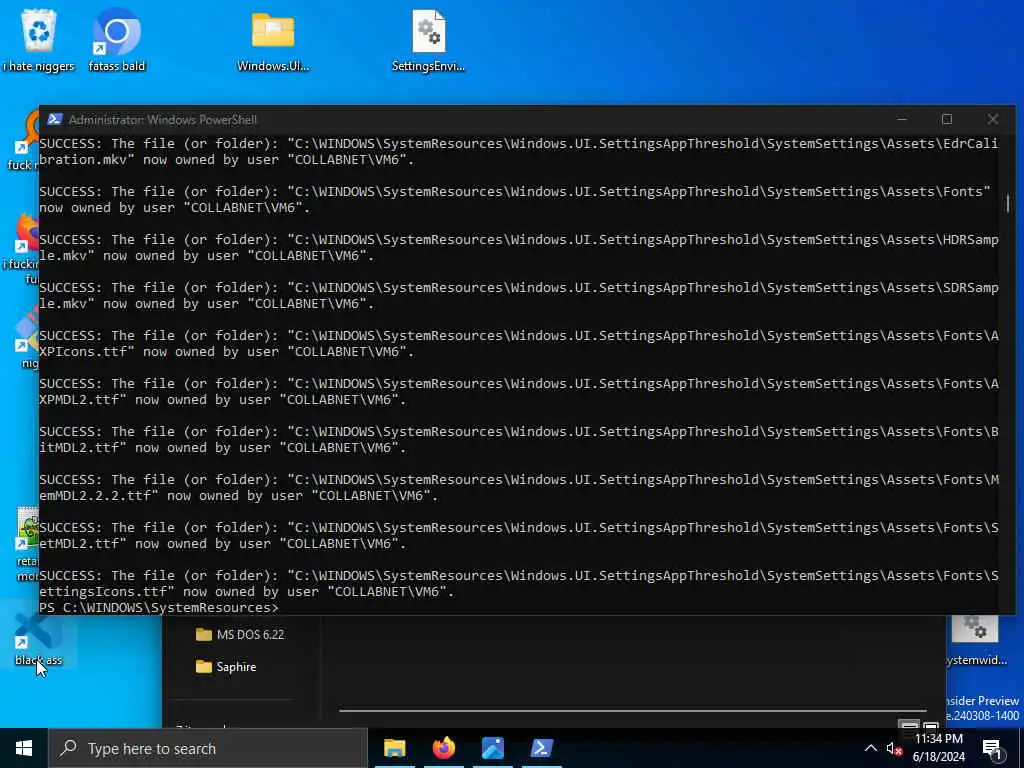Select the MS DOS 6.22 folder in File Explorer
This screenshot has width=1024, height=768.
coord(240,634)
